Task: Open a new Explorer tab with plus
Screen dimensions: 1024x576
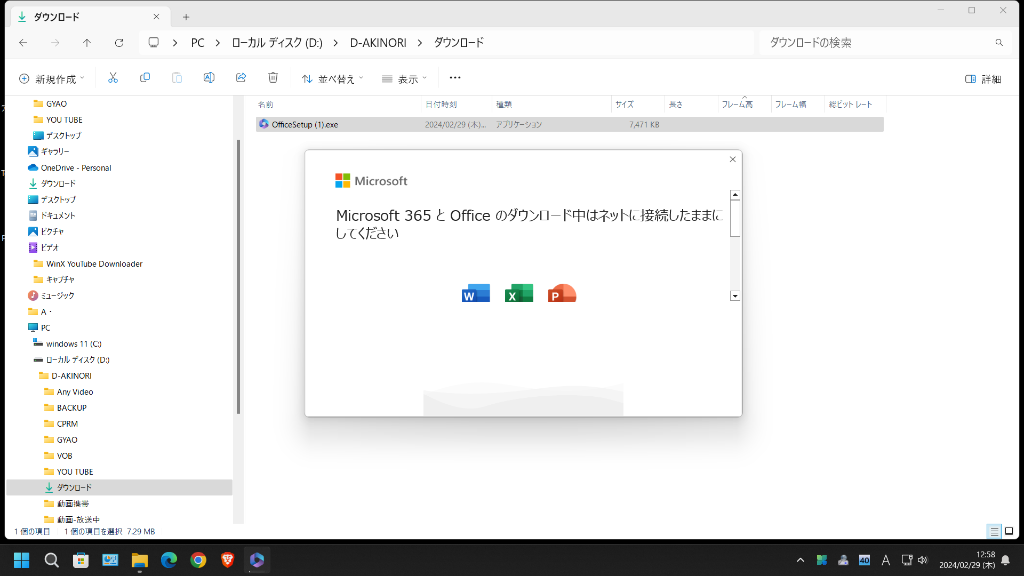Action: pyautogui.click(x=186, y=17)
